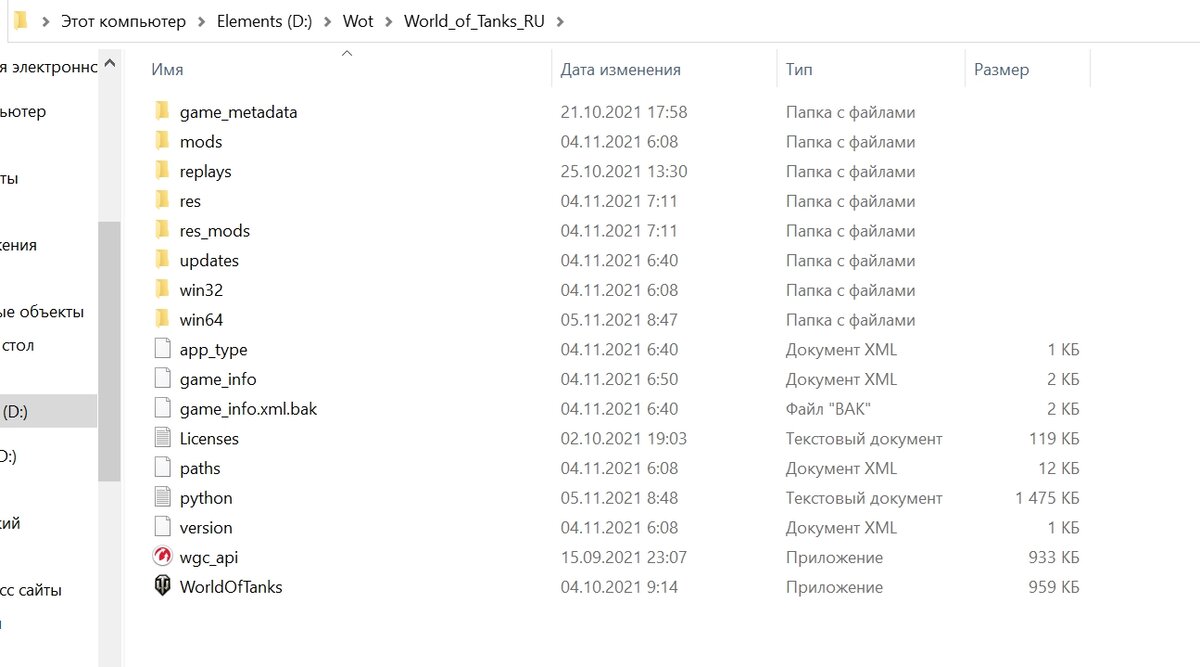
Task: Open the win64 folder
Action: [200, 319]
